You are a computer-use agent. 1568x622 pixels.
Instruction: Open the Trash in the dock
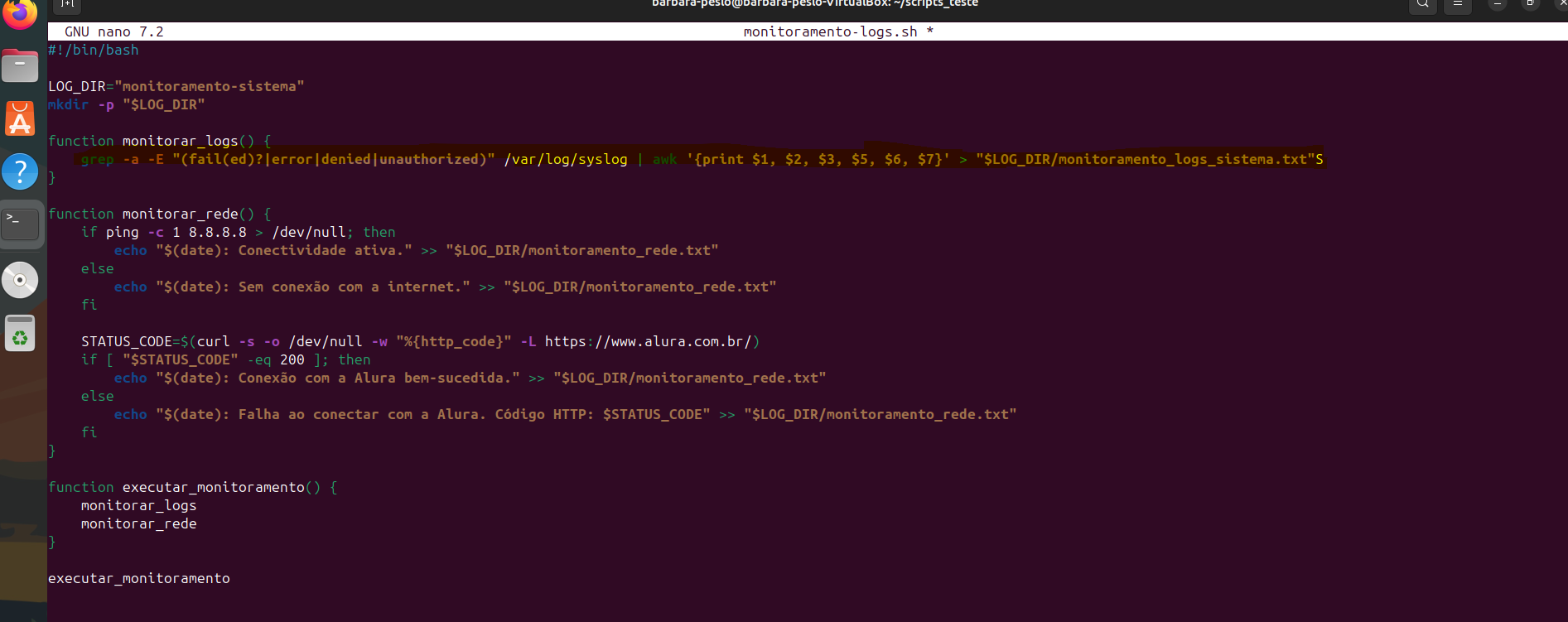20,333
